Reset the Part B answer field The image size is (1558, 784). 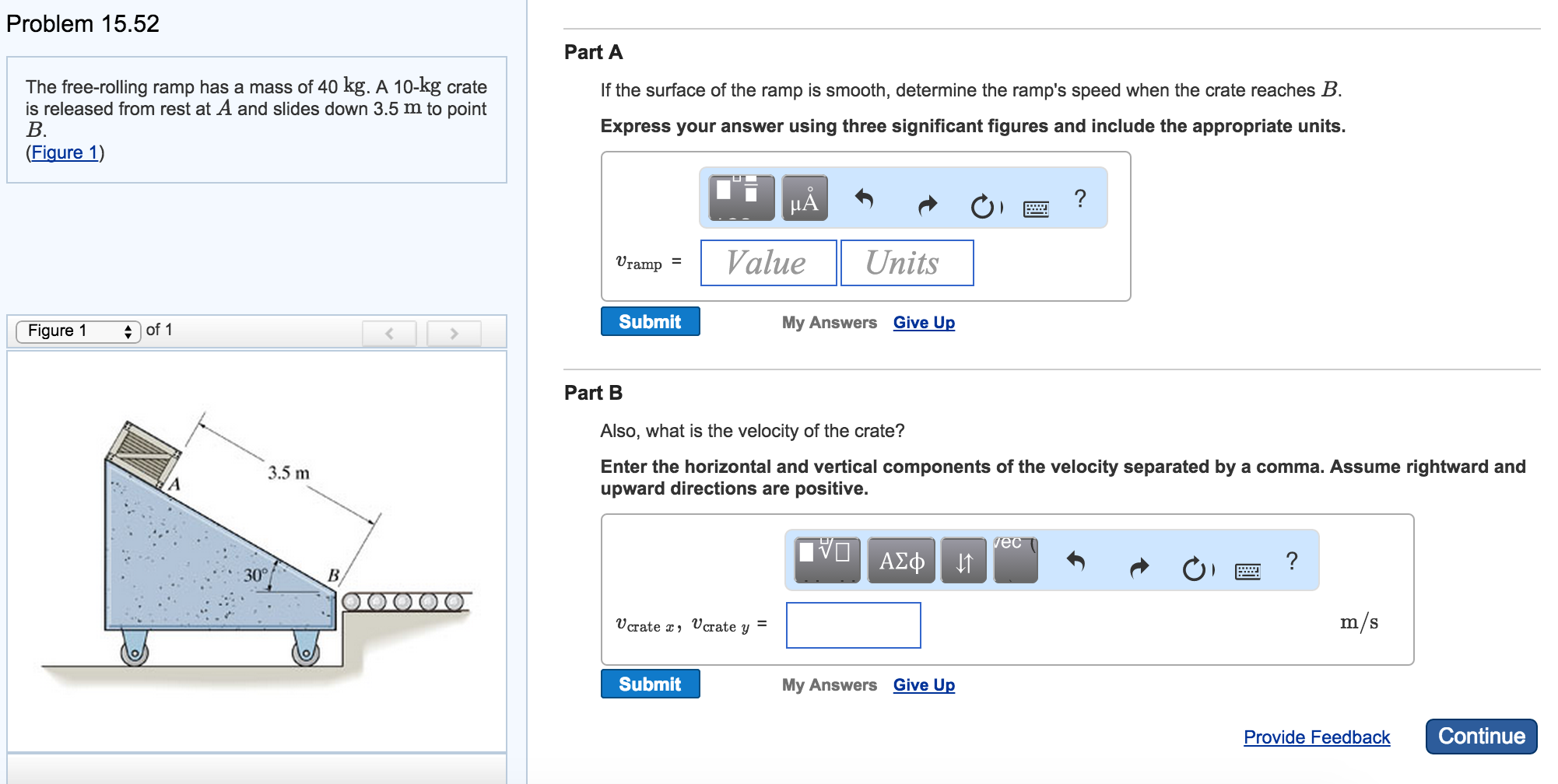(1195, 569)
